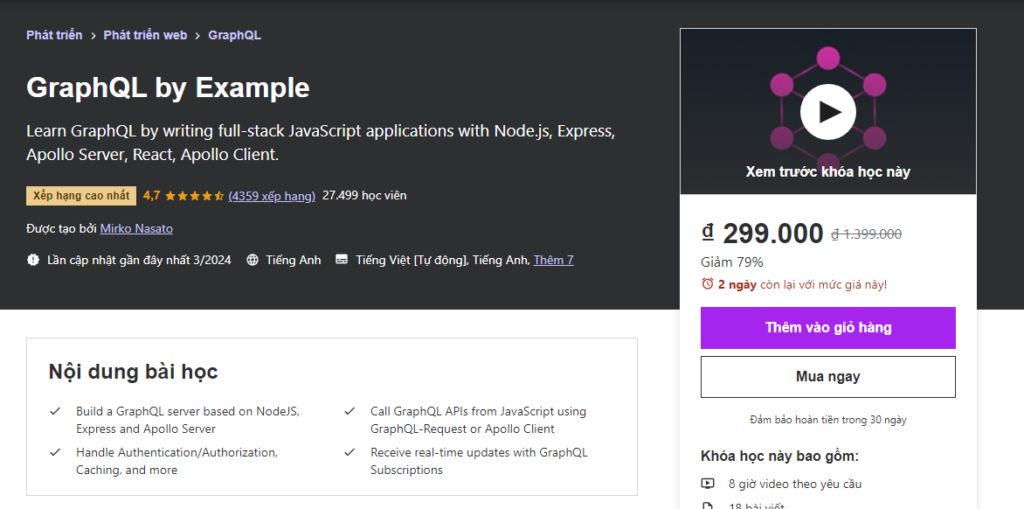This screenshot has width=1024, height=509.
Task: Click the alarm clock icon
Action: [x=707, y=284]
